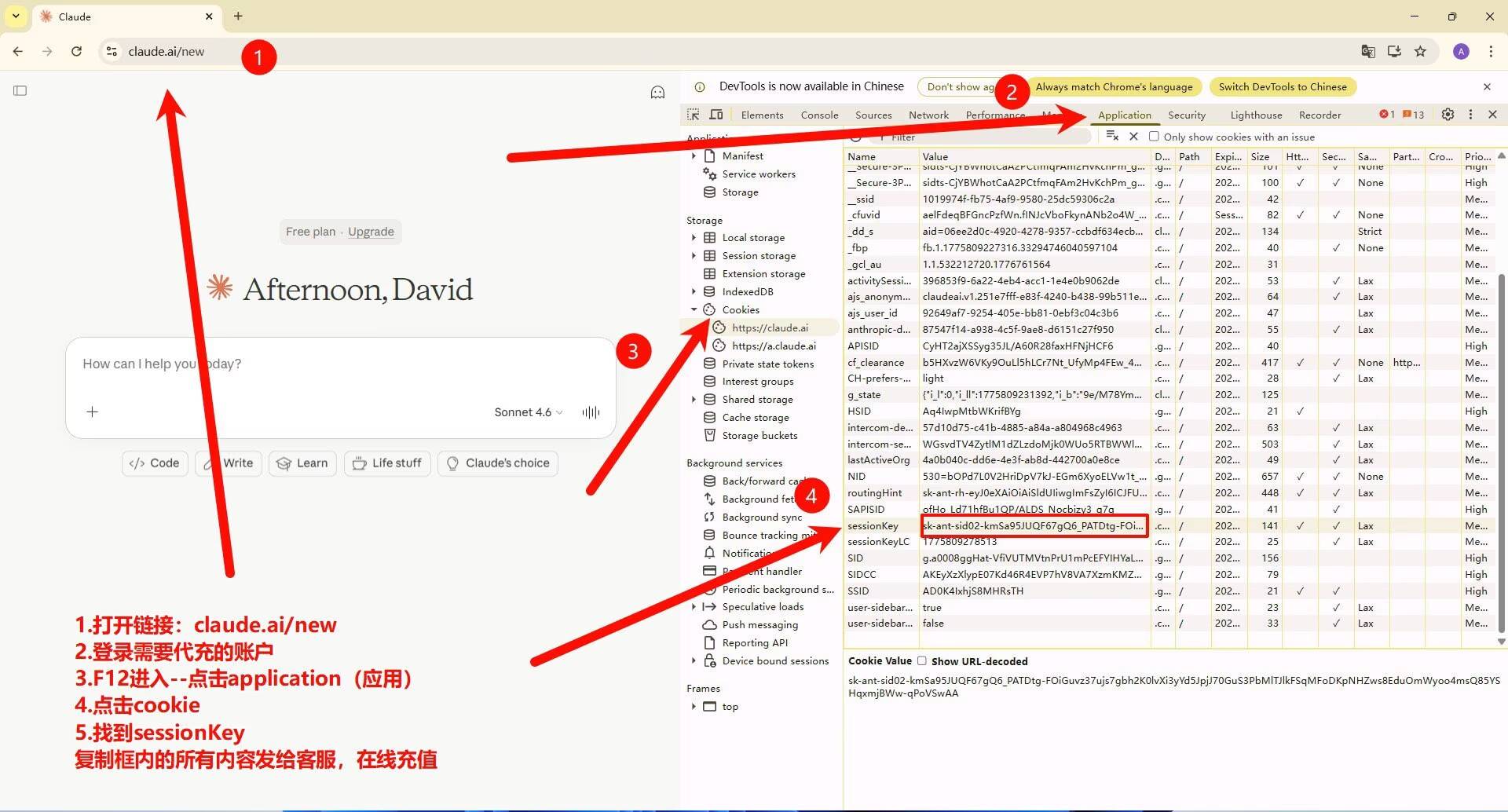Screen dimensions: 1508x812
Task: Bookmark this page with the star icon
Action: coord(1420,51)
